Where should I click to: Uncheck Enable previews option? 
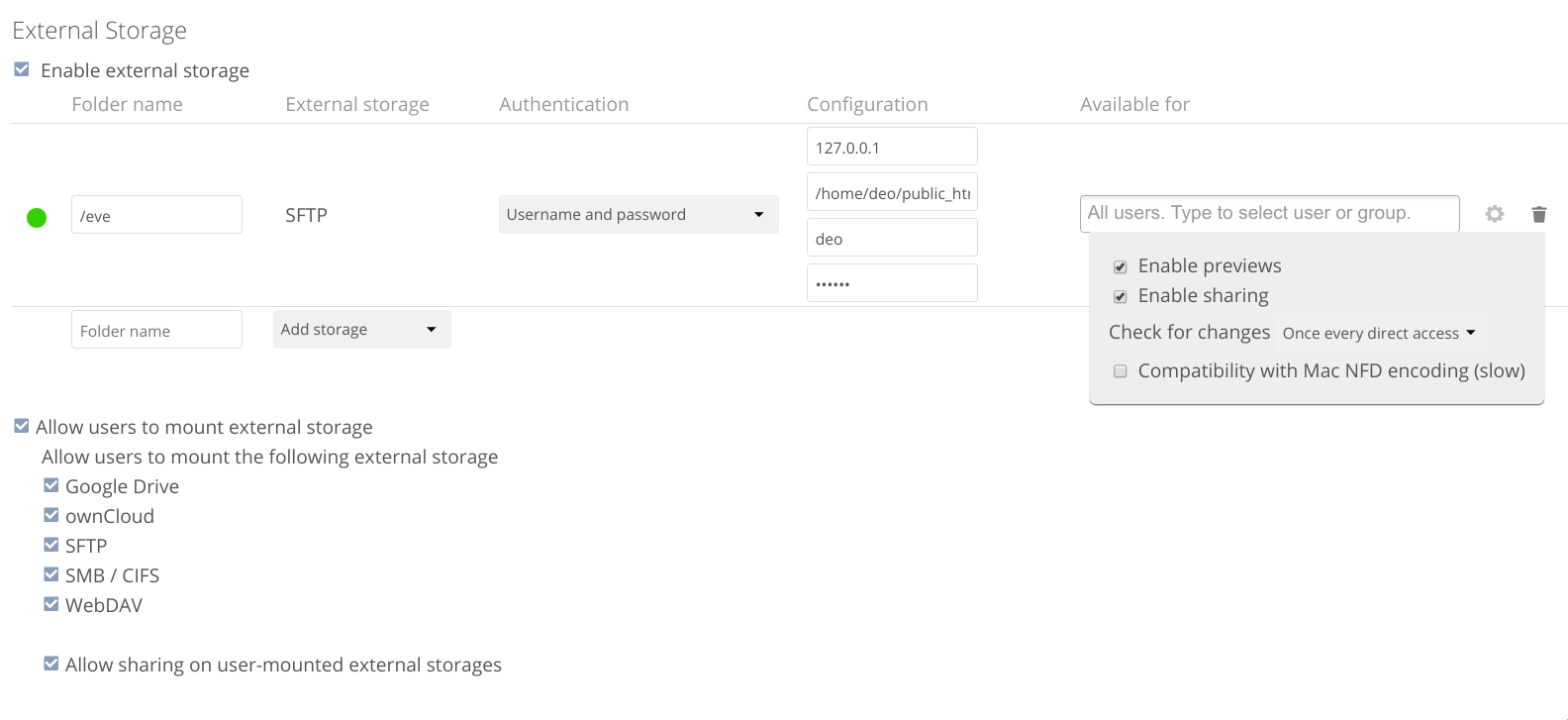click(1121, 266)
